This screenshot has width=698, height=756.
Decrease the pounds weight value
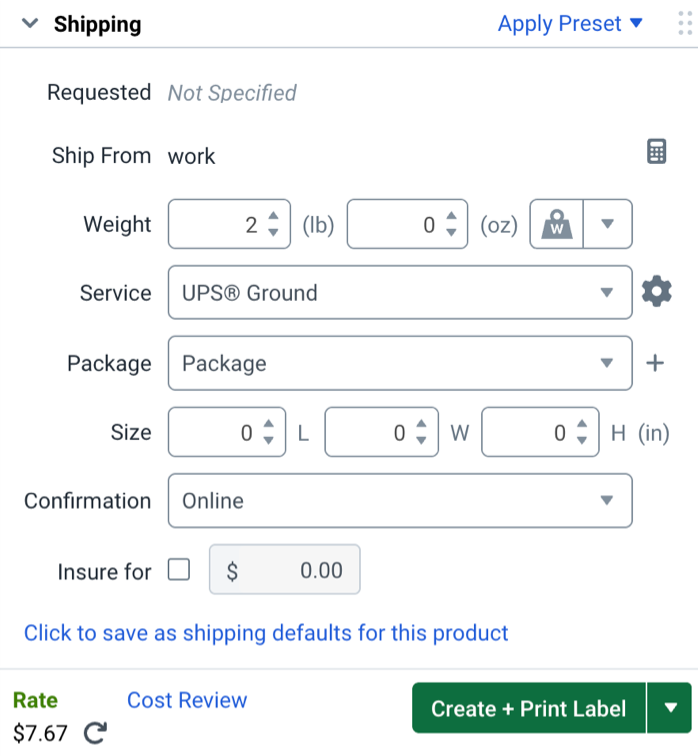[x=273, y=232]
